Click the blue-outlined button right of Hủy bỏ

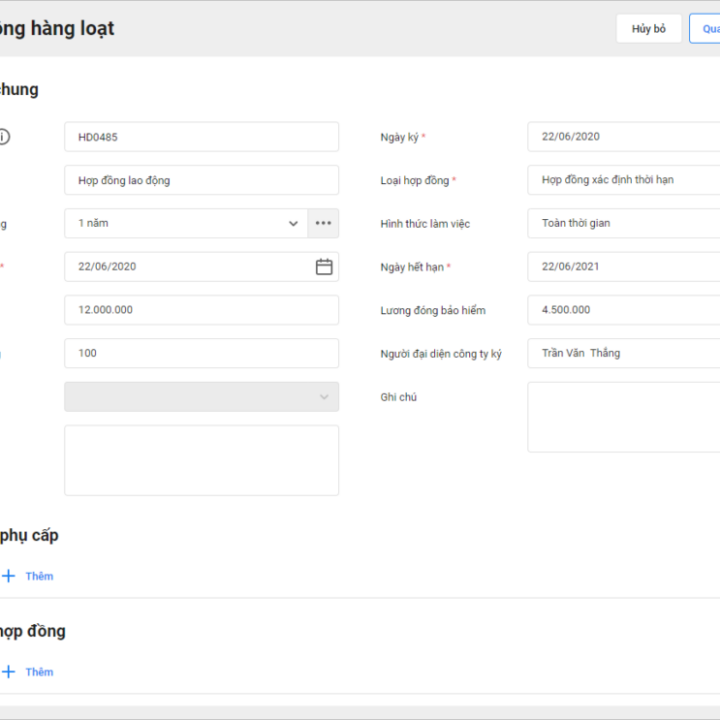(x=705, y=29)
